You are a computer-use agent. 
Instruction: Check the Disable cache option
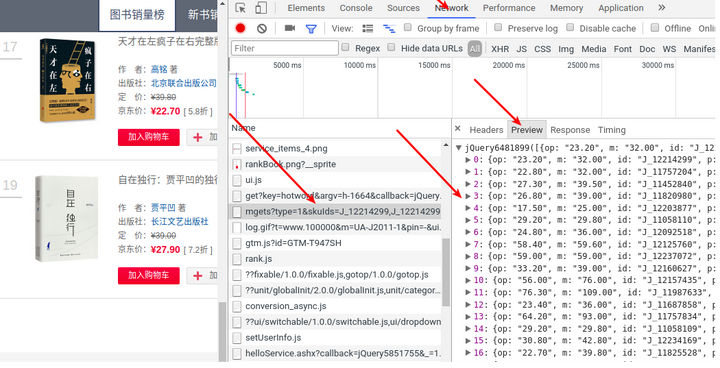tap(570, 28)
